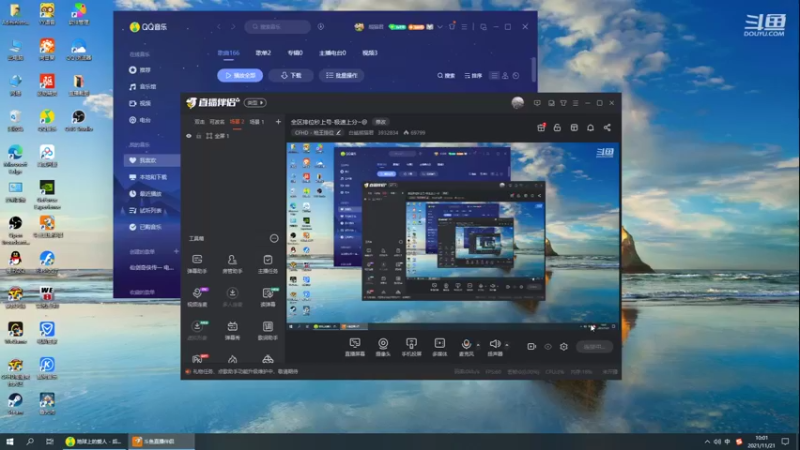Image resolution: width=800 pixels, height=450 pixels.
Task: Open the 主播任务 tool in toolbox
Action: pyautogui.click(x=267, y=264)
